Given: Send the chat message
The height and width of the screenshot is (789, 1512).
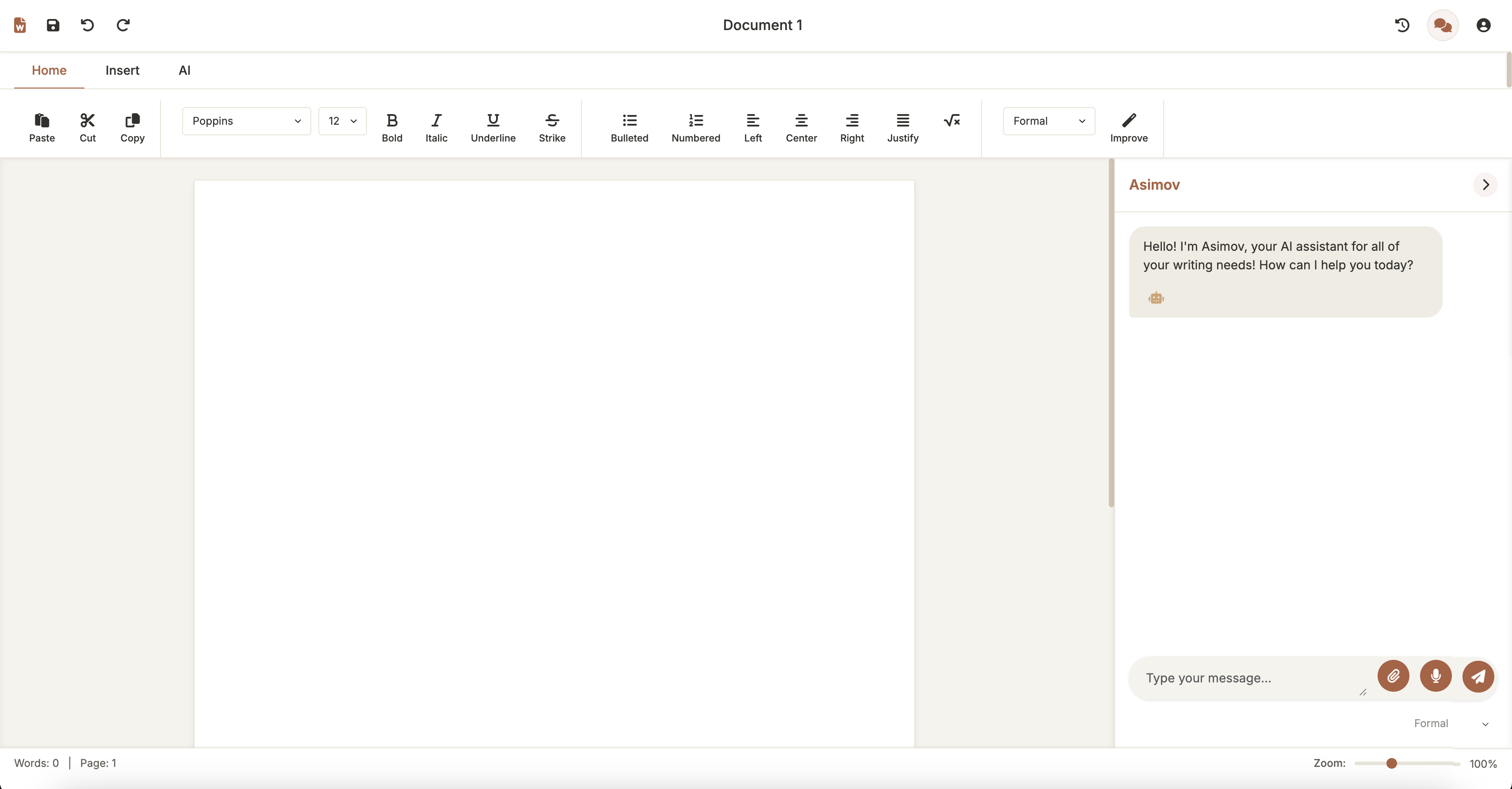Looking at the screenshot, I should point(1478,676).
